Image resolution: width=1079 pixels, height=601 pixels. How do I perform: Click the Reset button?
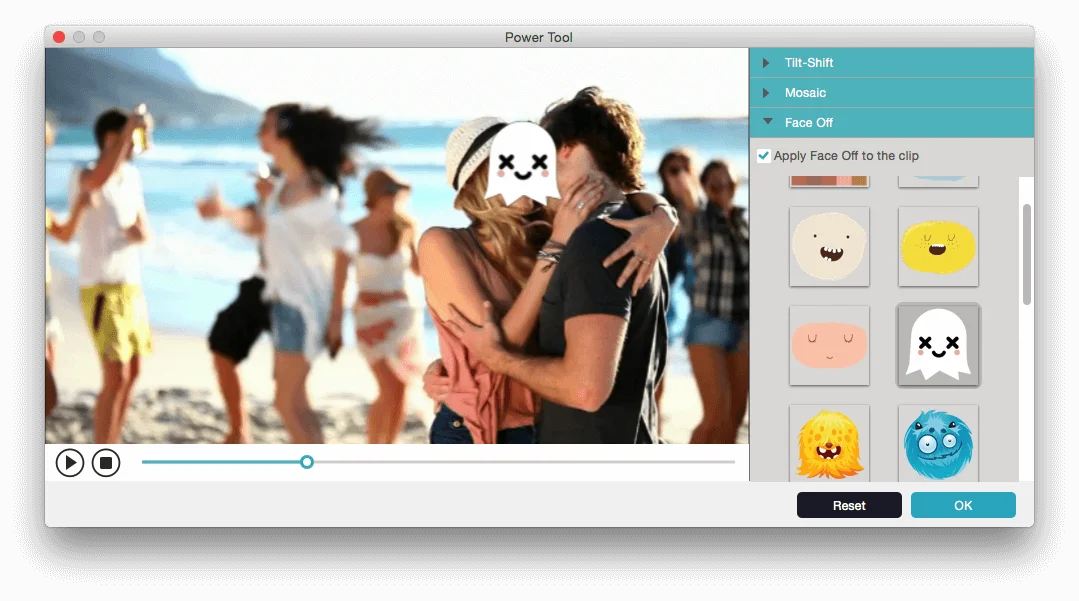pyautogui.click(x=849, y=505)
